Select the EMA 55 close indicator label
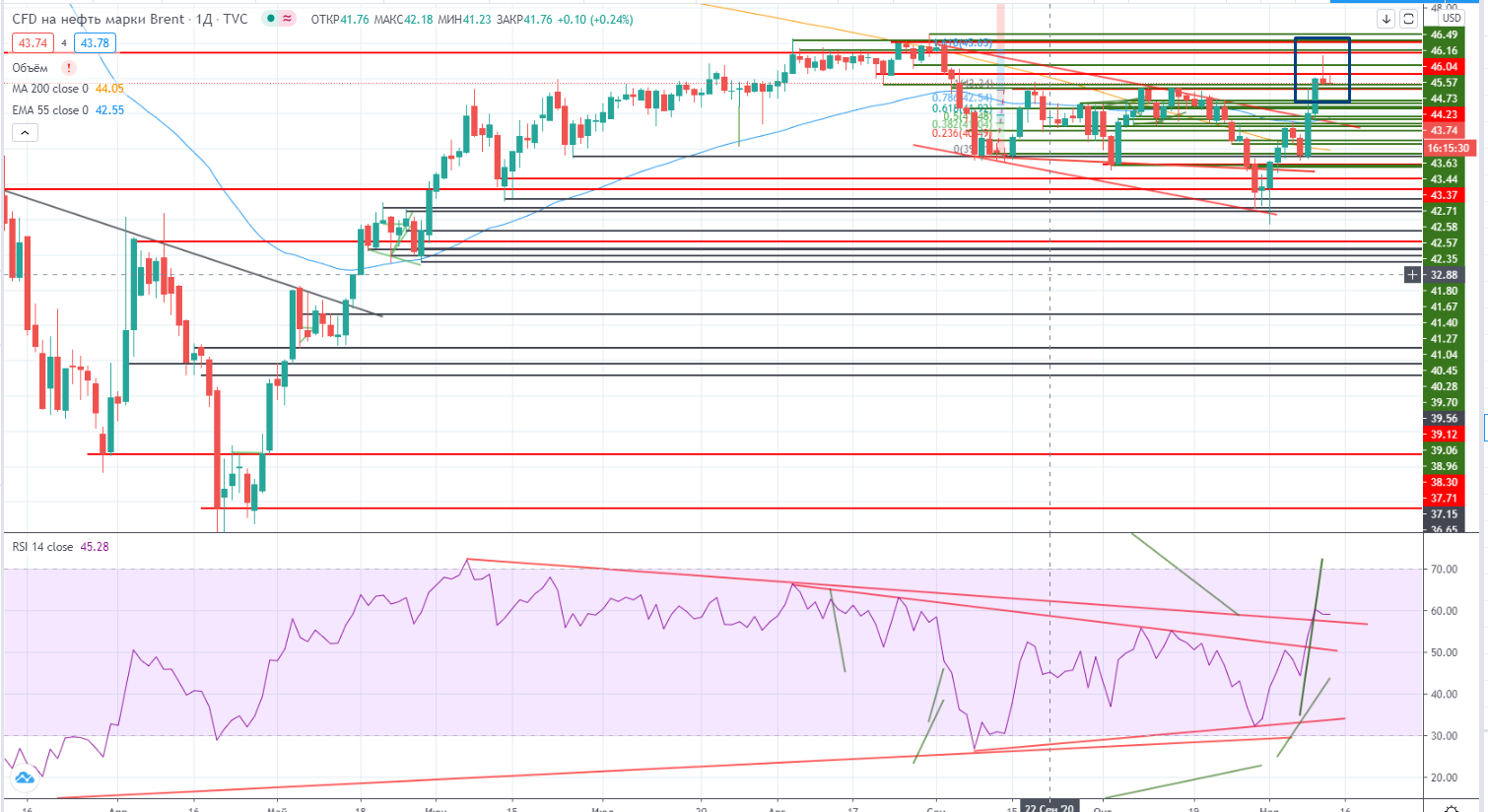The image size is (1488, 812). coord(50,110)
